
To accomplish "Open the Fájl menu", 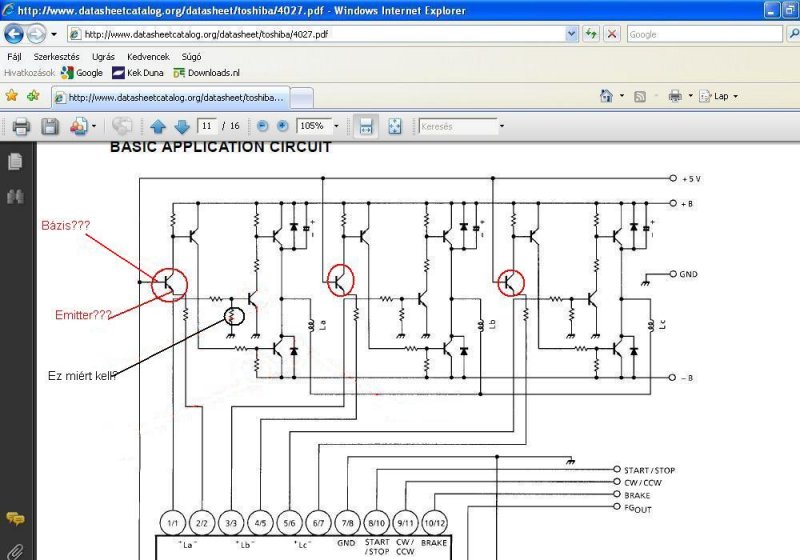I will pyautogui.click(x=14, y=57).
